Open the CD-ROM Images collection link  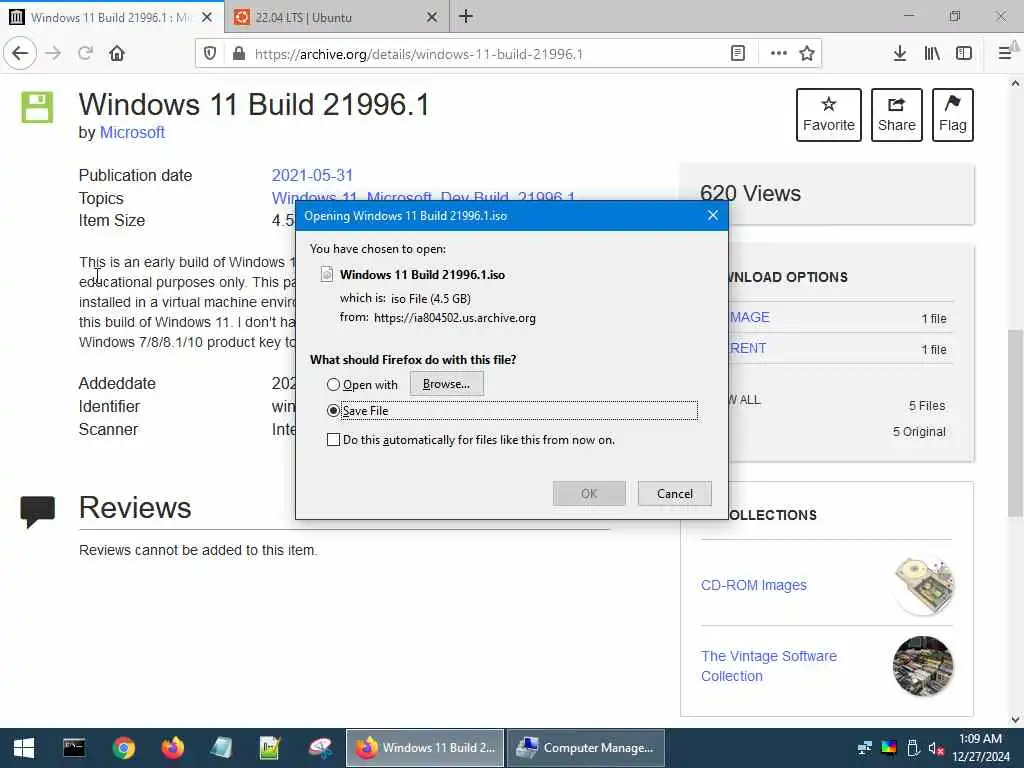pos(754,585)
